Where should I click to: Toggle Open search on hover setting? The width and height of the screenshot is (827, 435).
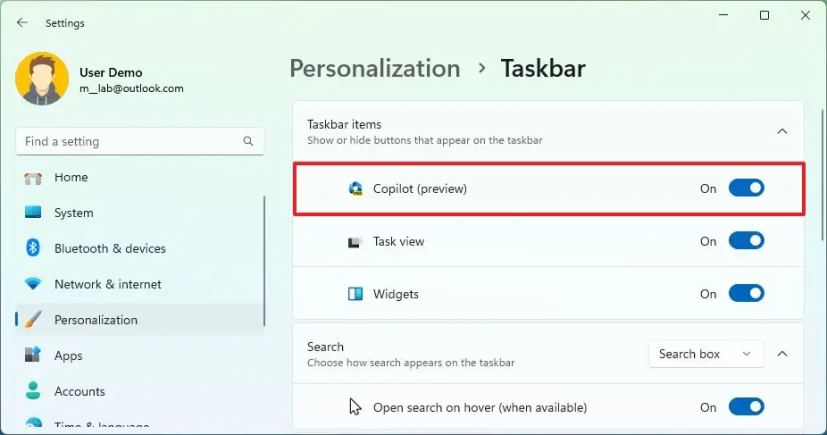click(x=746, y=407)
